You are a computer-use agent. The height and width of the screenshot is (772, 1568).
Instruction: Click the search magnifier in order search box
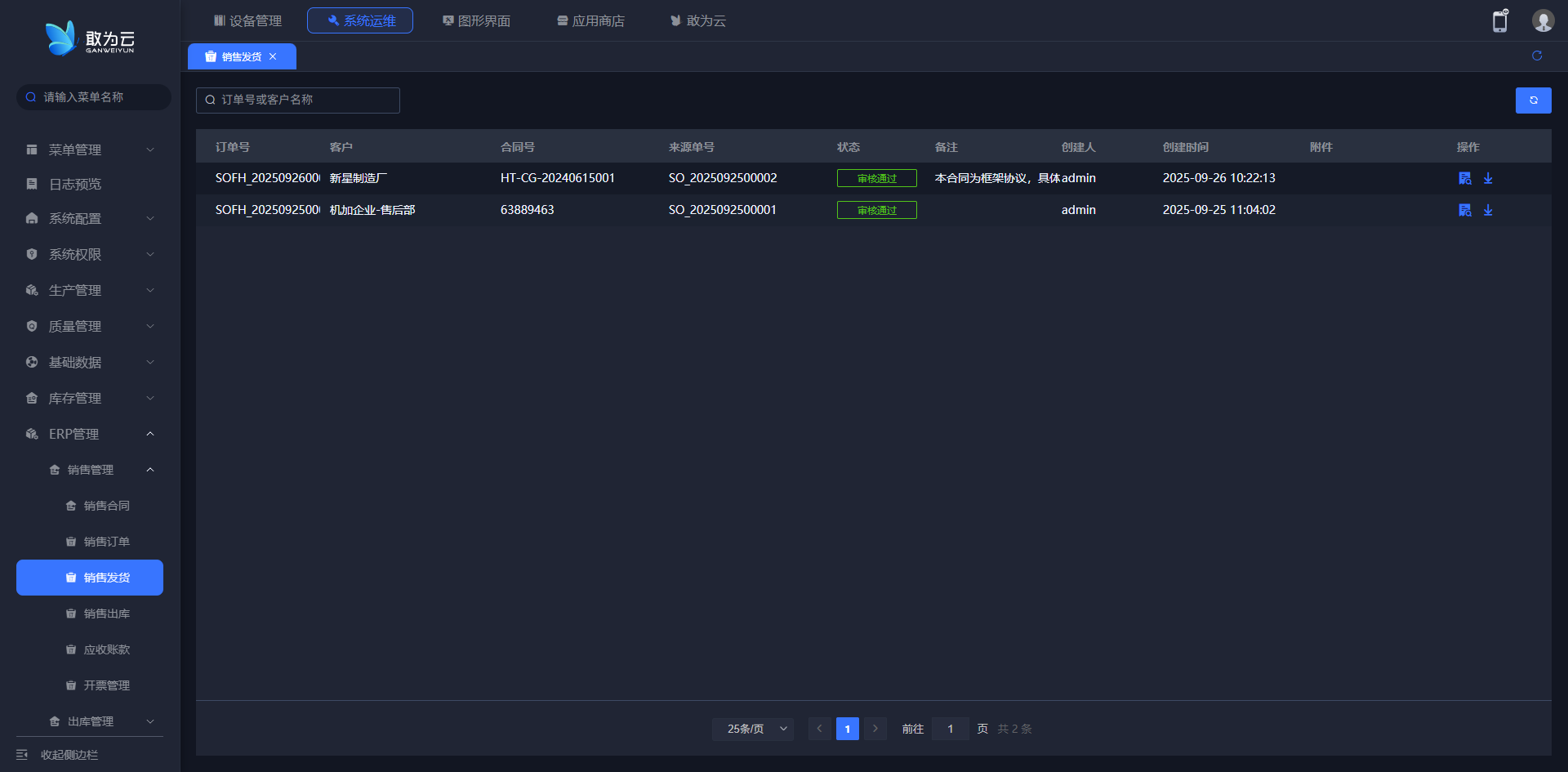pos(211,100)
